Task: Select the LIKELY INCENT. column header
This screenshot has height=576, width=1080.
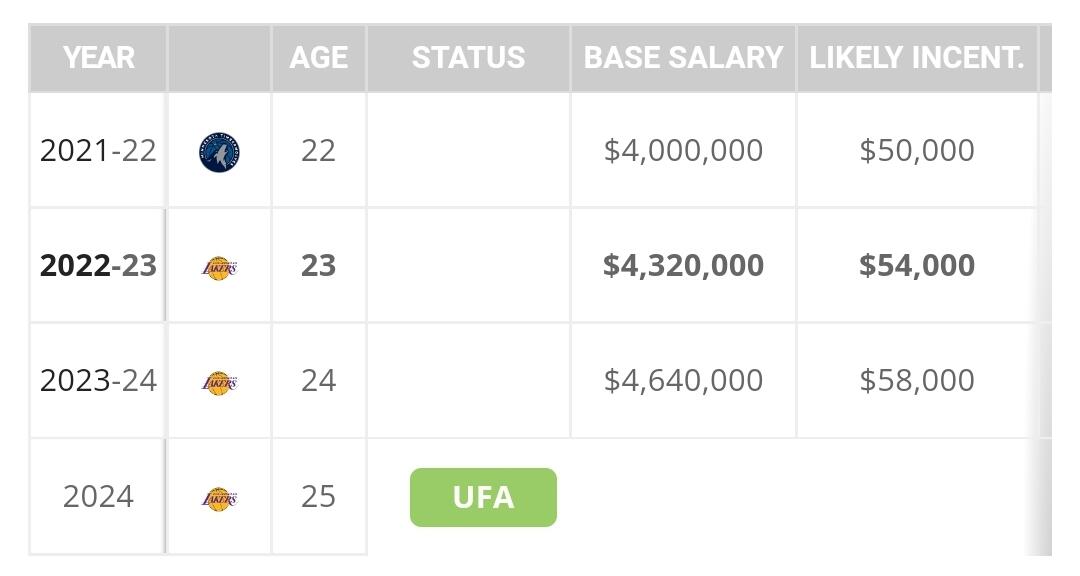Action: tap(917, 58)
